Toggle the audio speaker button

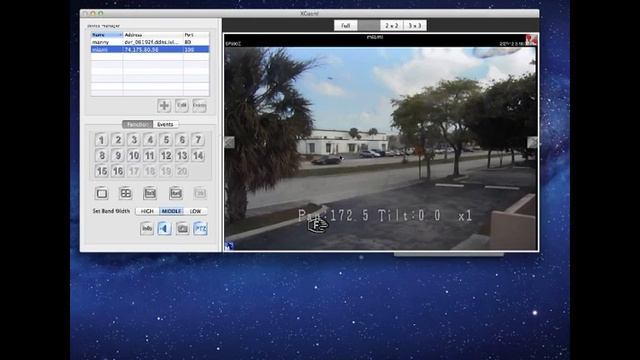[164, 229]
